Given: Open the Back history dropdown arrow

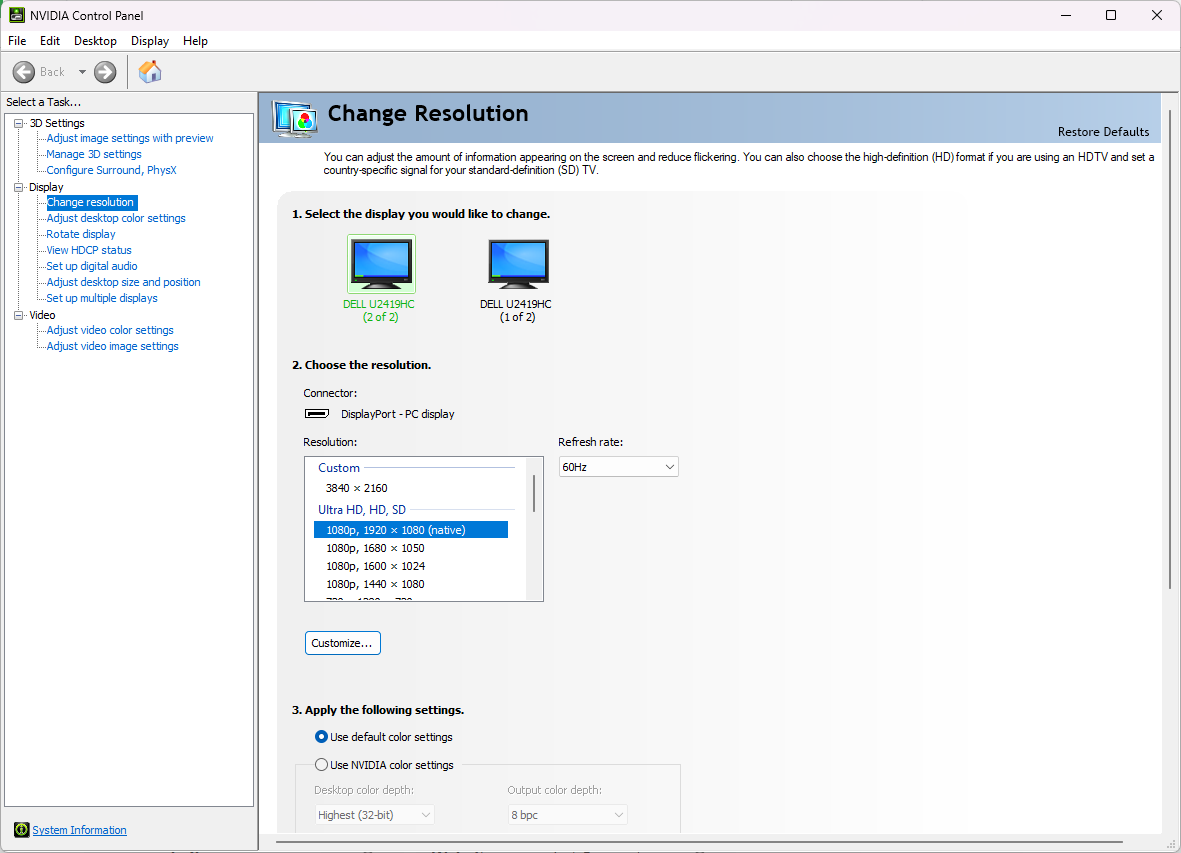Looking at the screenshot, I should pos(82,72).
